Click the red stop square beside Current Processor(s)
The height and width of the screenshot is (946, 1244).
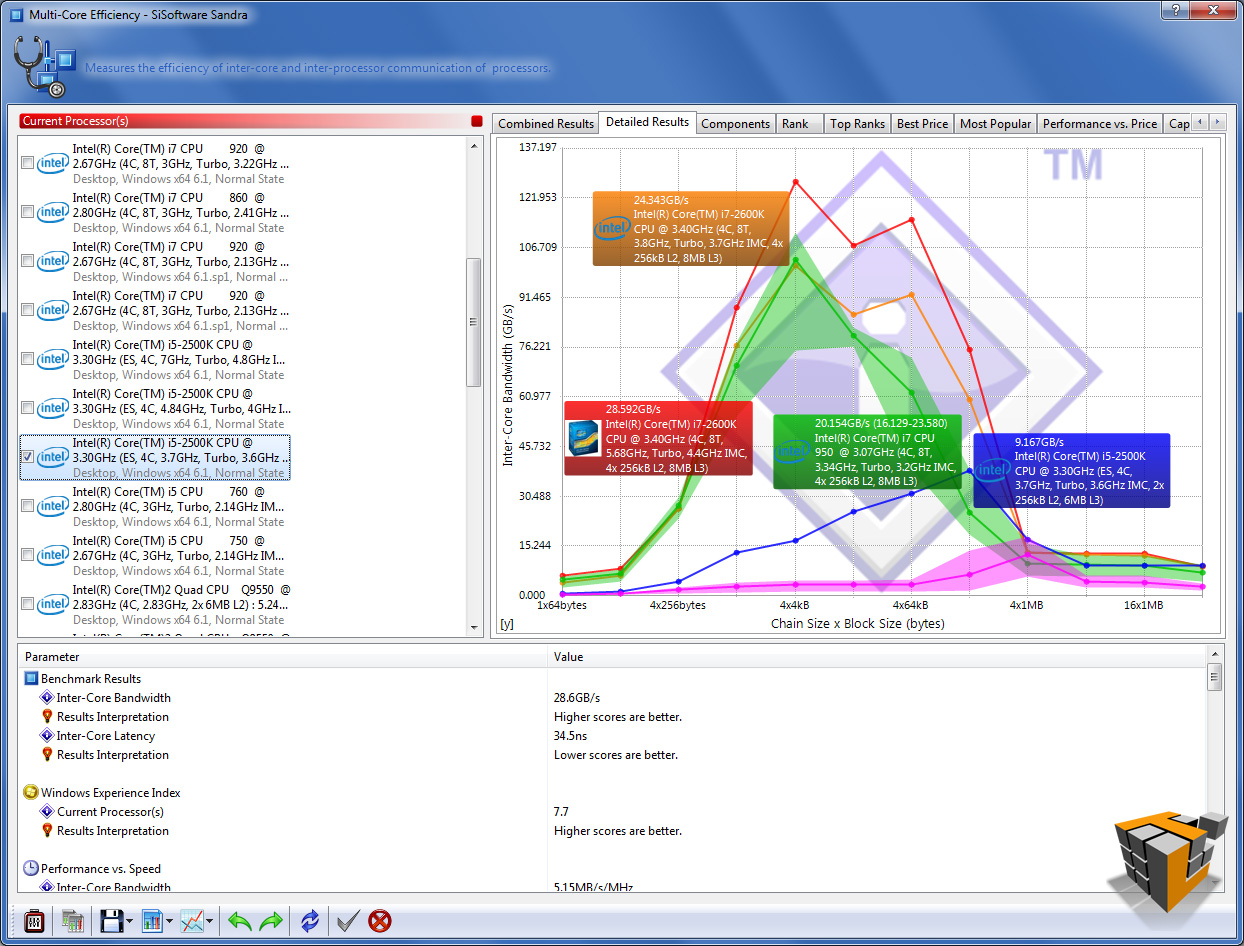[477, 121]
